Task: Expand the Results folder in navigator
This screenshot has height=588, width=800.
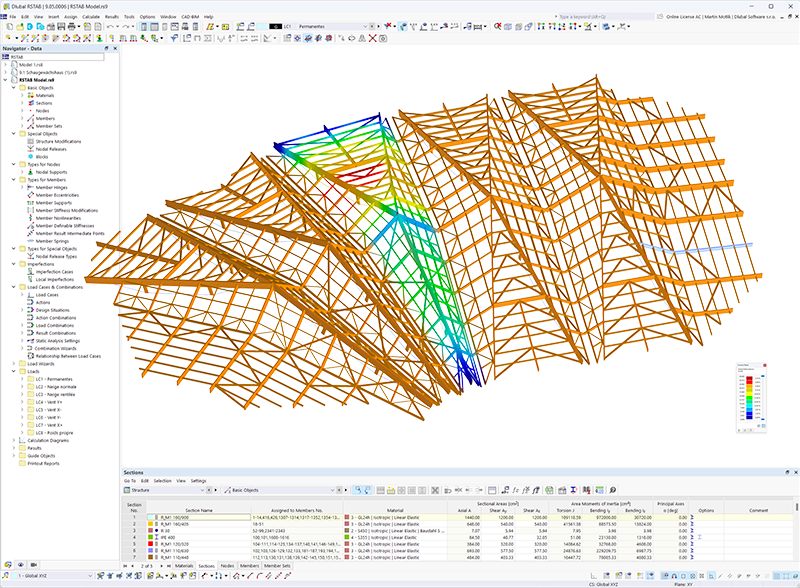Action: (14, 448)
